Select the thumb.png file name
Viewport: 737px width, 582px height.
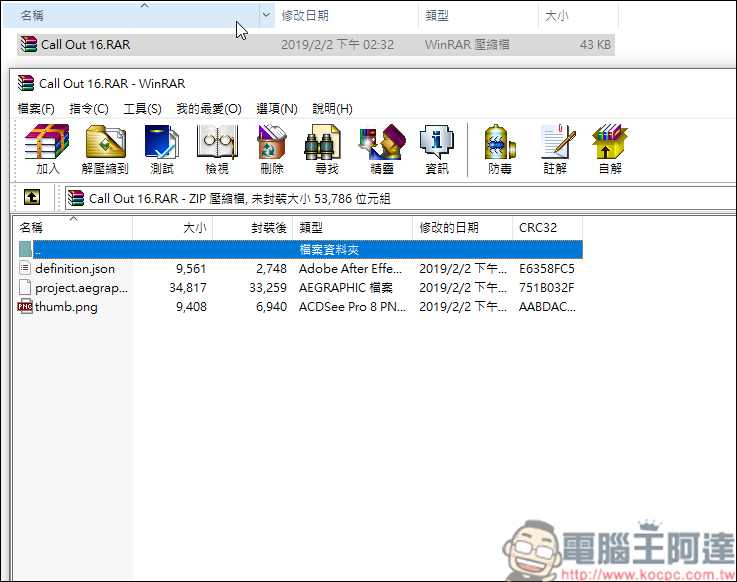point(66,307)
